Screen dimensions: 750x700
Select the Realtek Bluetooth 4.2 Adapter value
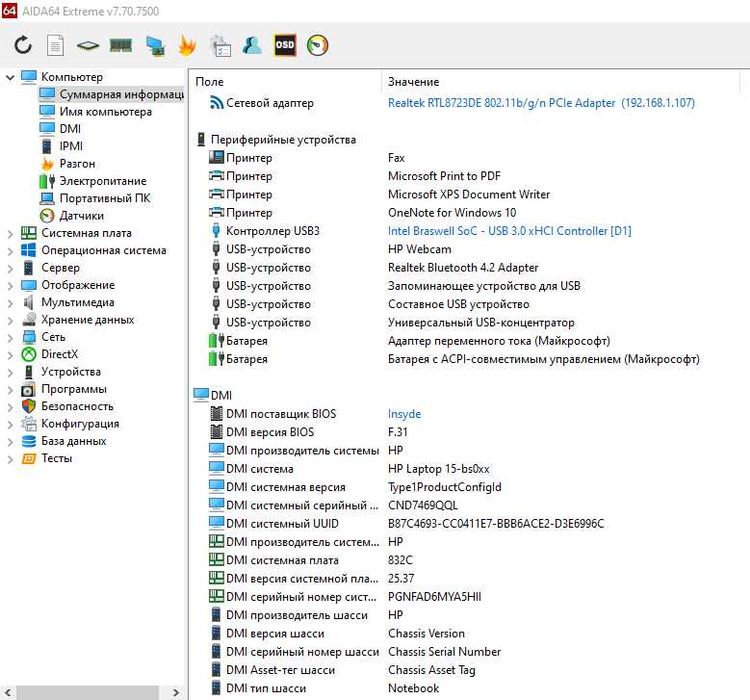click(463, 267)
